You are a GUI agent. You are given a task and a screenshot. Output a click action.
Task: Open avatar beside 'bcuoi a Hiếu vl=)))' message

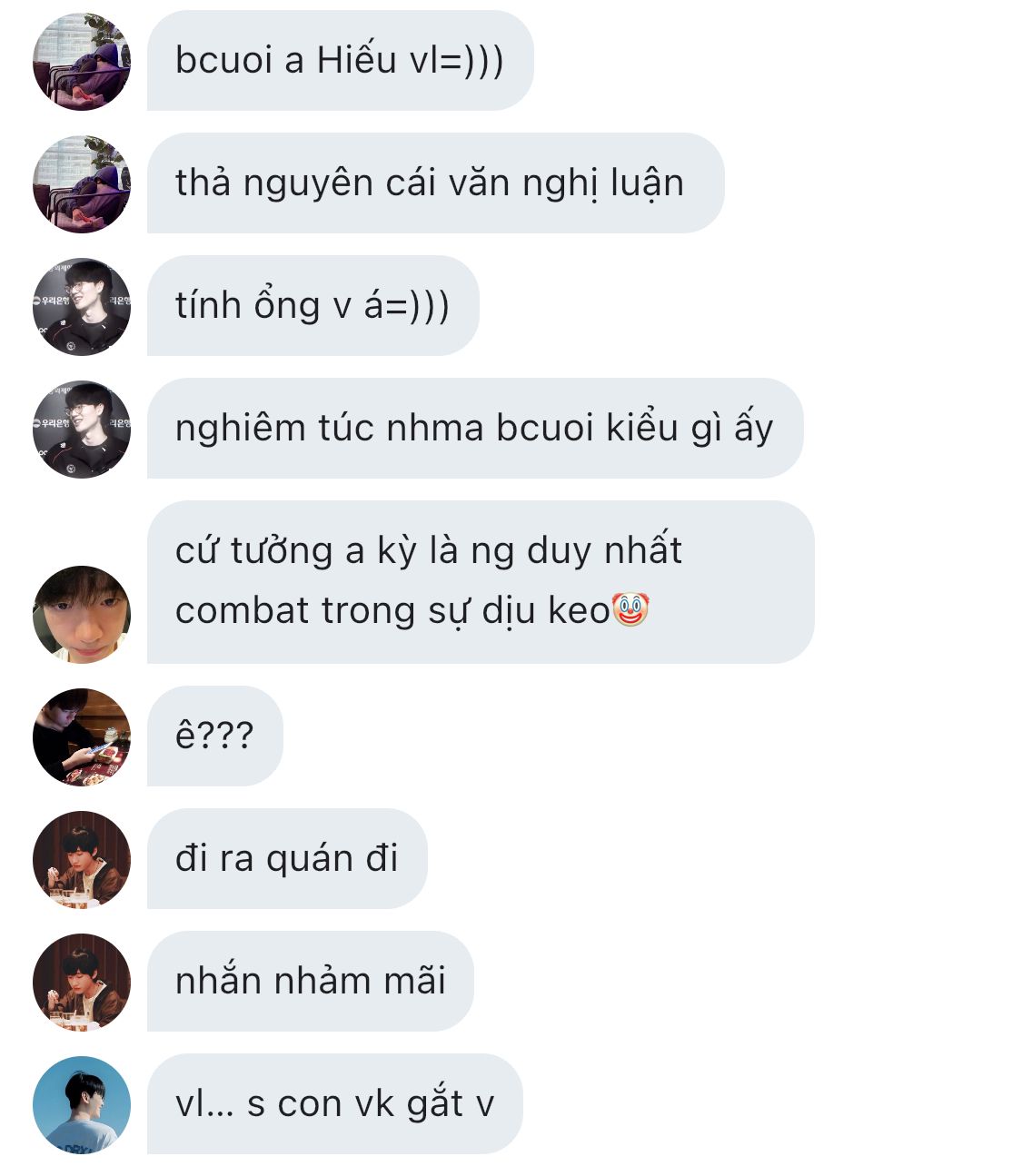point(82,62)
